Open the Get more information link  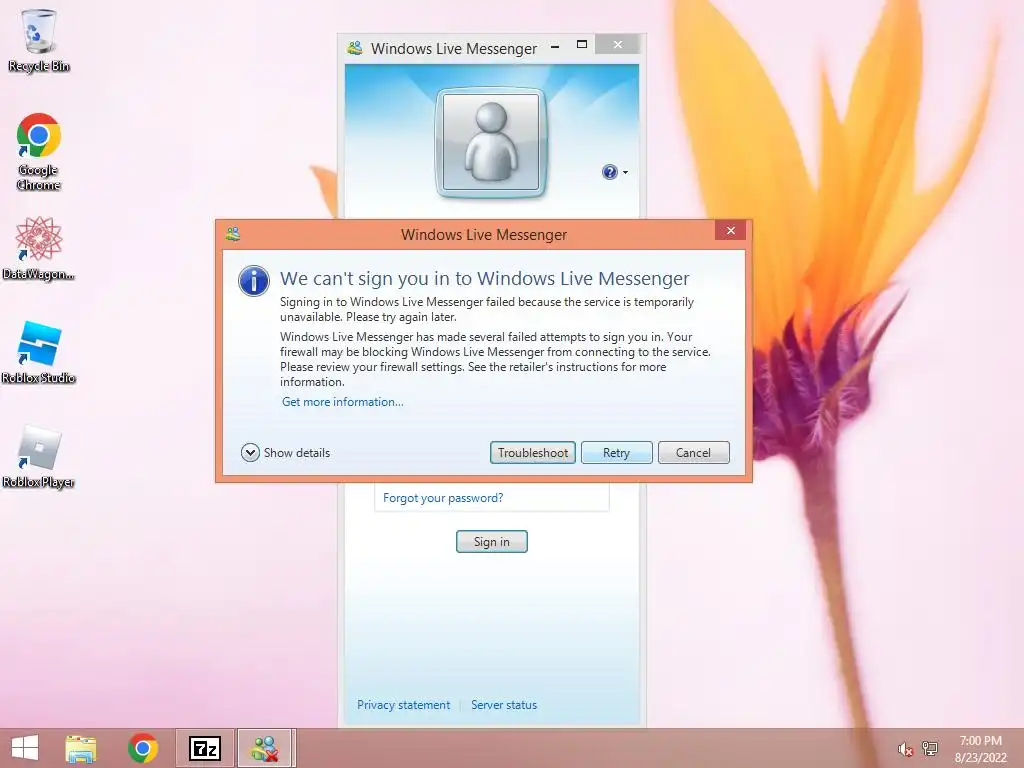click(342, 402)
